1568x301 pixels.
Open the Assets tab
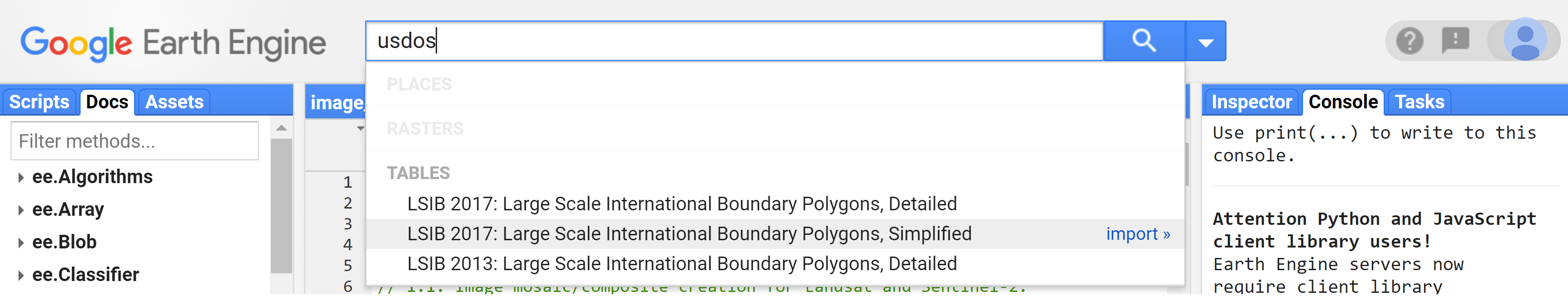(x=174, y=102)
